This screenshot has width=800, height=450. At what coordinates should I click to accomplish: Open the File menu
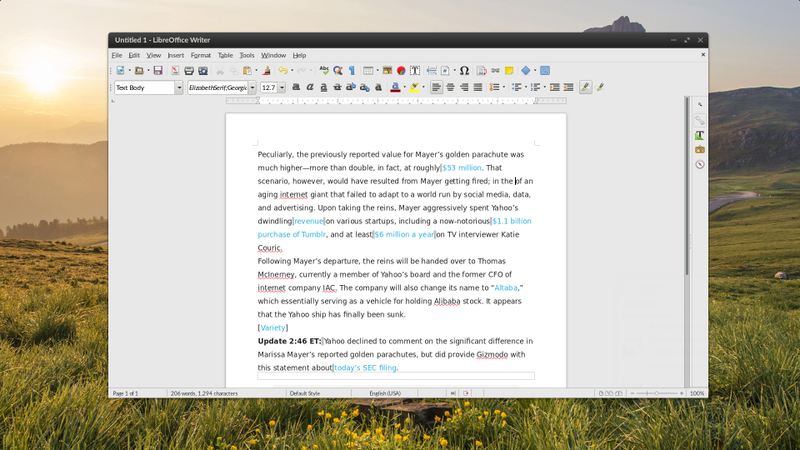[117, 55]
